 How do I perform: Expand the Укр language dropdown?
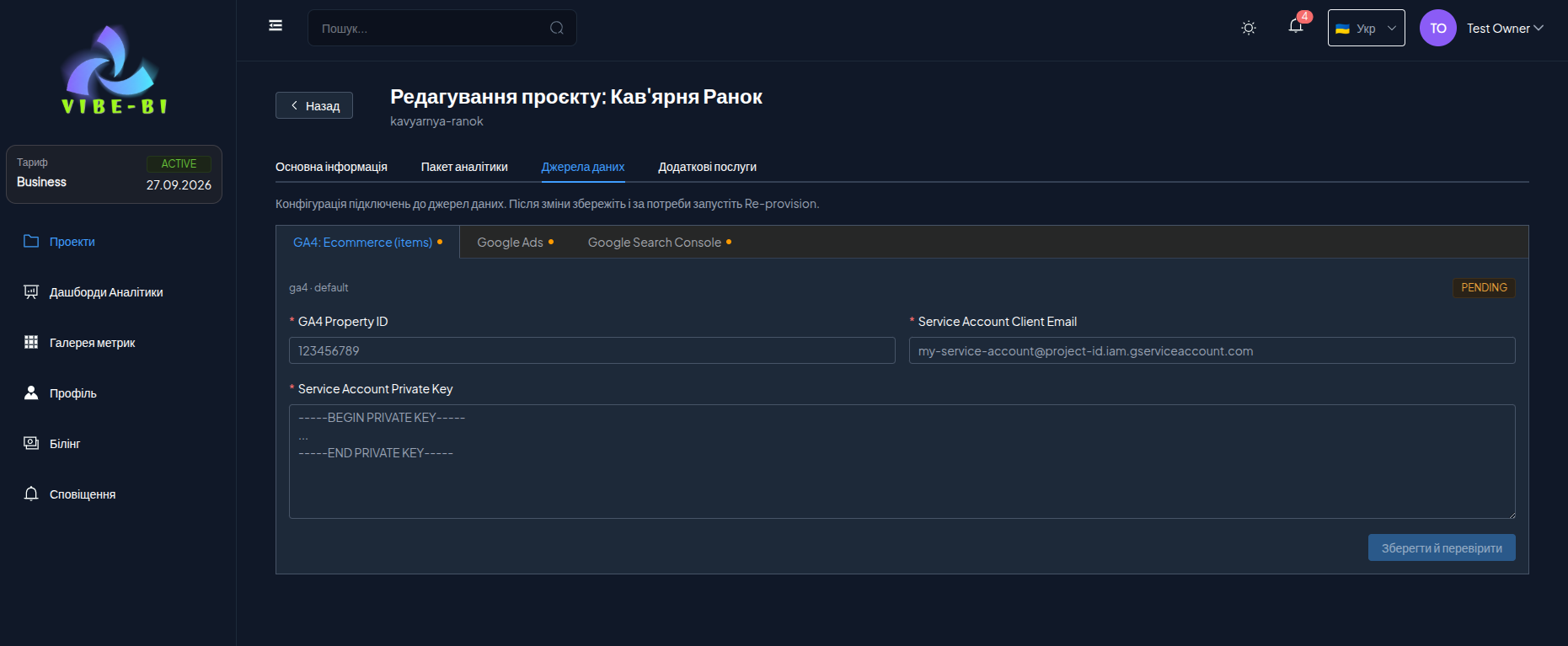1366,28
